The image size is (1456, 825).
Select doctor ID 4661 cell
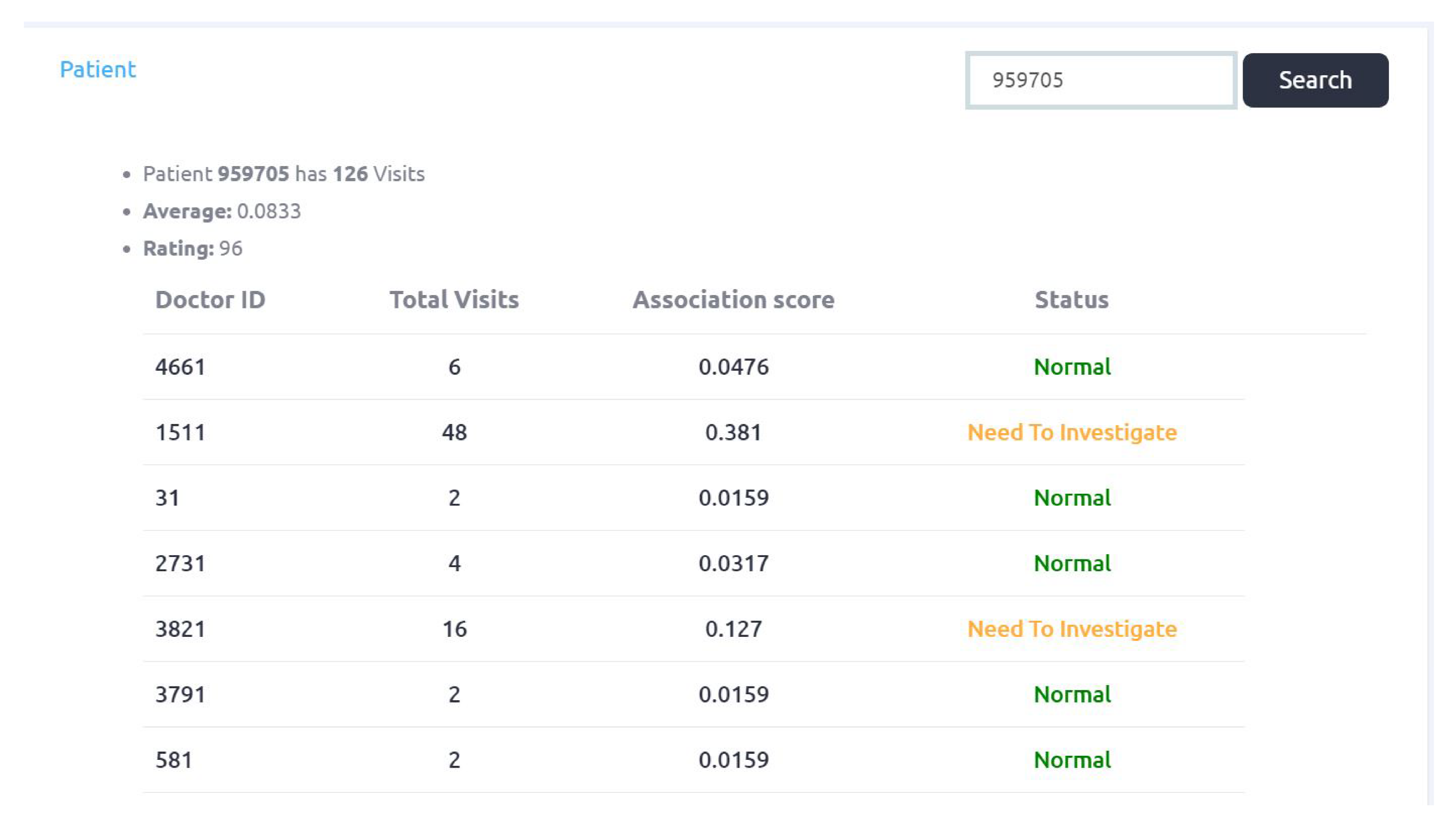[x=180, y=367]
